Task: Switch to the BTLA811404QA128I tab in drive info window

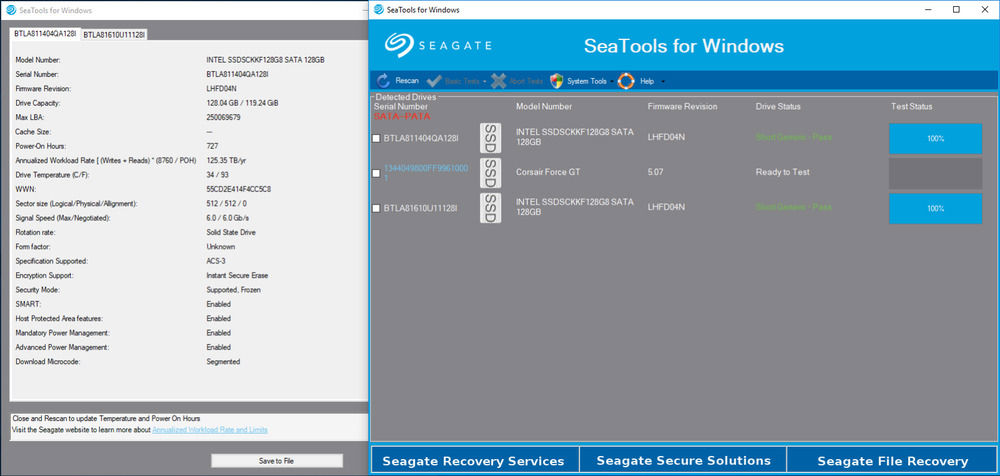Action: coord(45,34)
